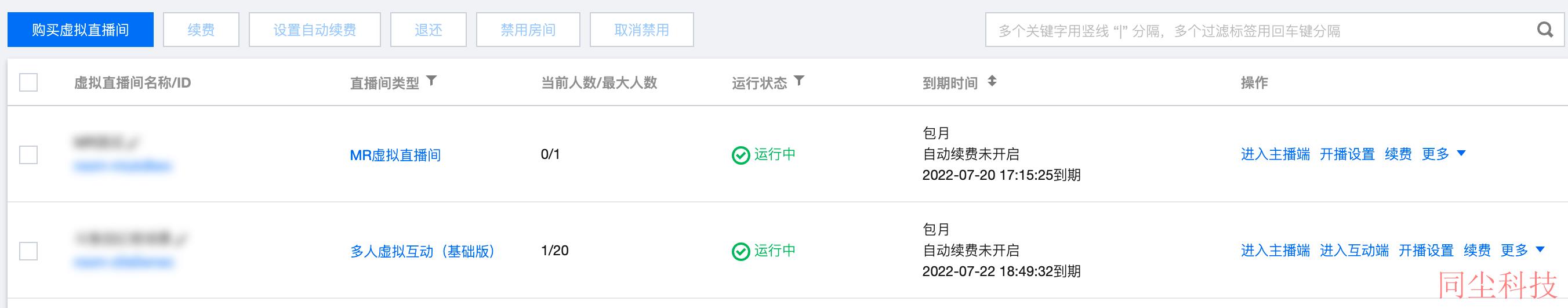Open the MR虚拟直播间 type link

point(395,155)
